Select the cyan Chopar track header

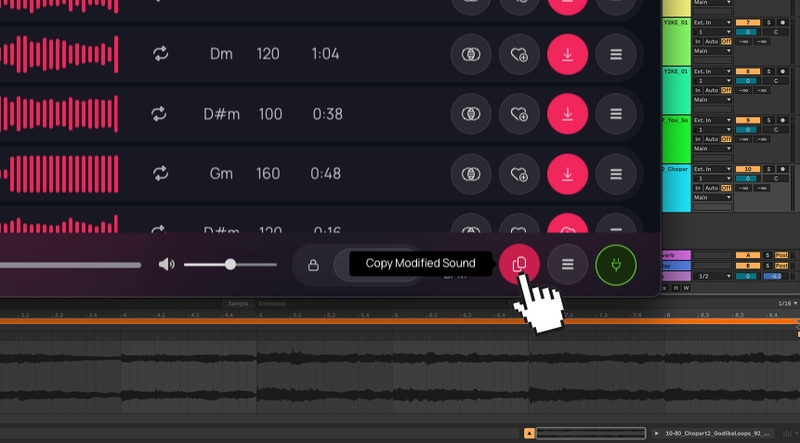pyautogui.click(x=676, y=188)
